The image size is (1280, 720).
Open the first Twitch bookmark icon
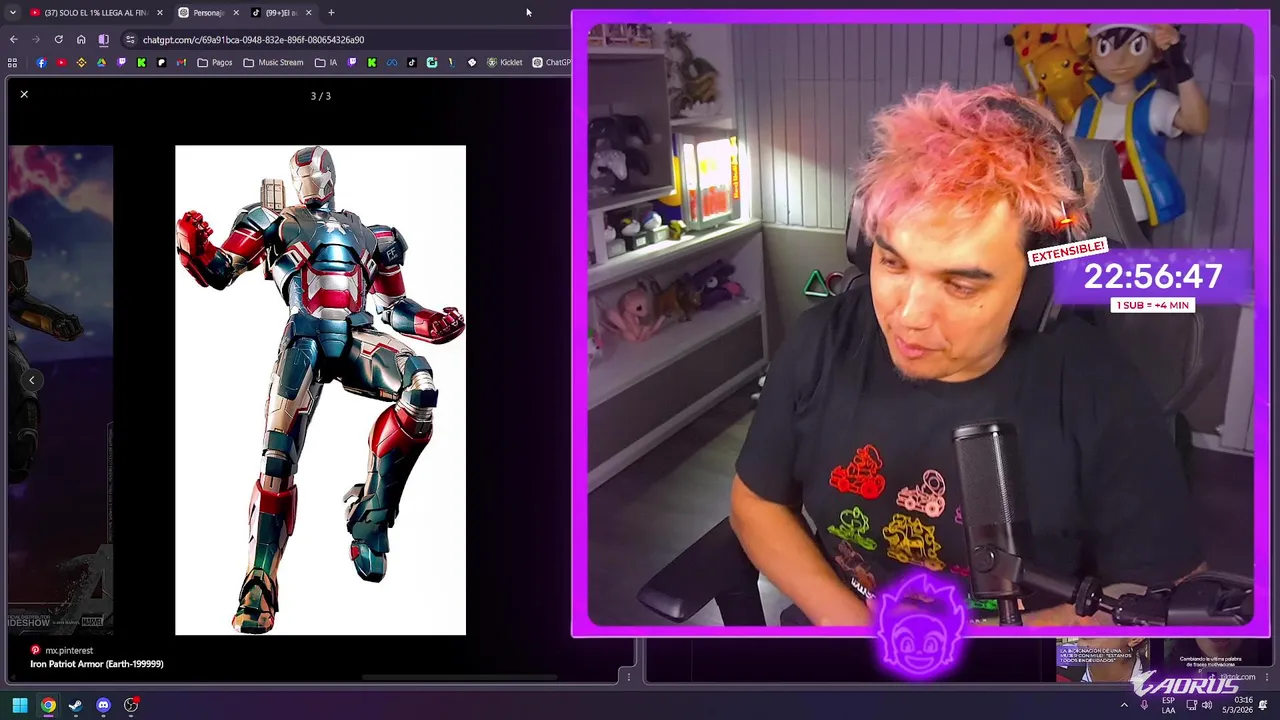click(x=121, y=62)
